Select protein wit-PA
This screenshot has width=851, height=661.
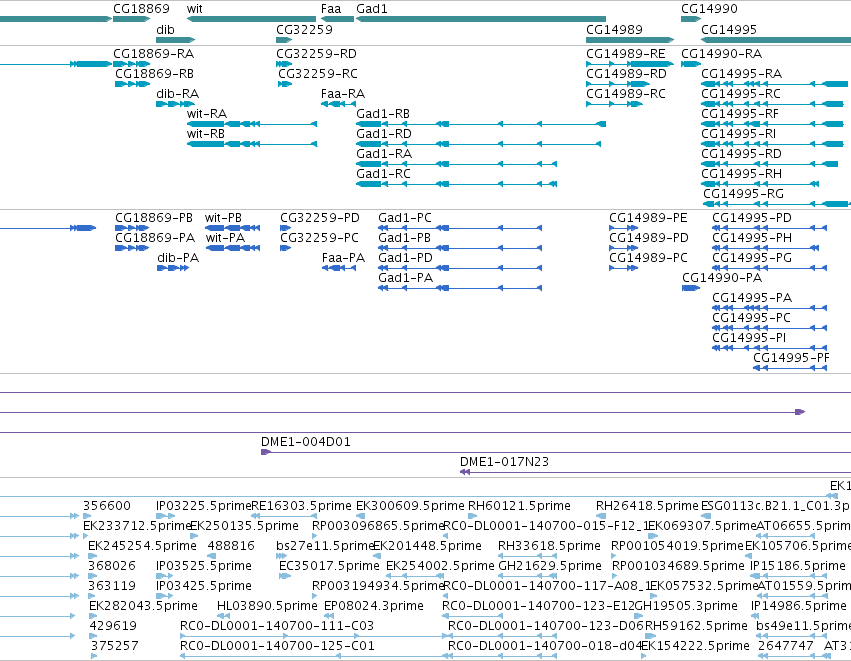click(226, 238)
